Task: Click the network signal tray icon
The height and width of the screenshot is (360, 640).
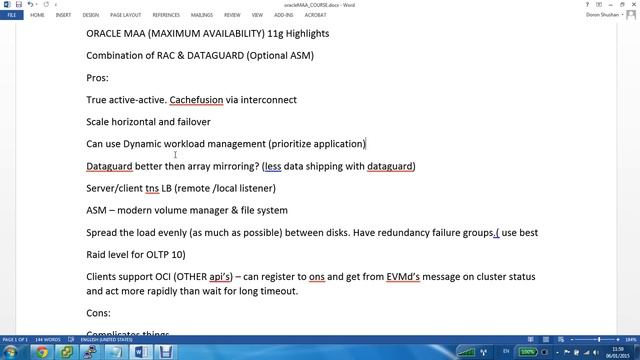Action: click(587, 352)
